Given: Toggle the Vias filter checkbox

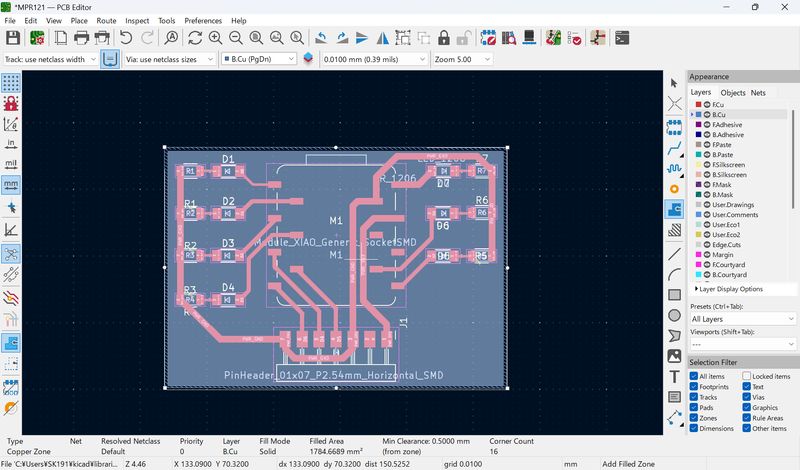Looking at the screenshot, I should (x=746, y=397).
